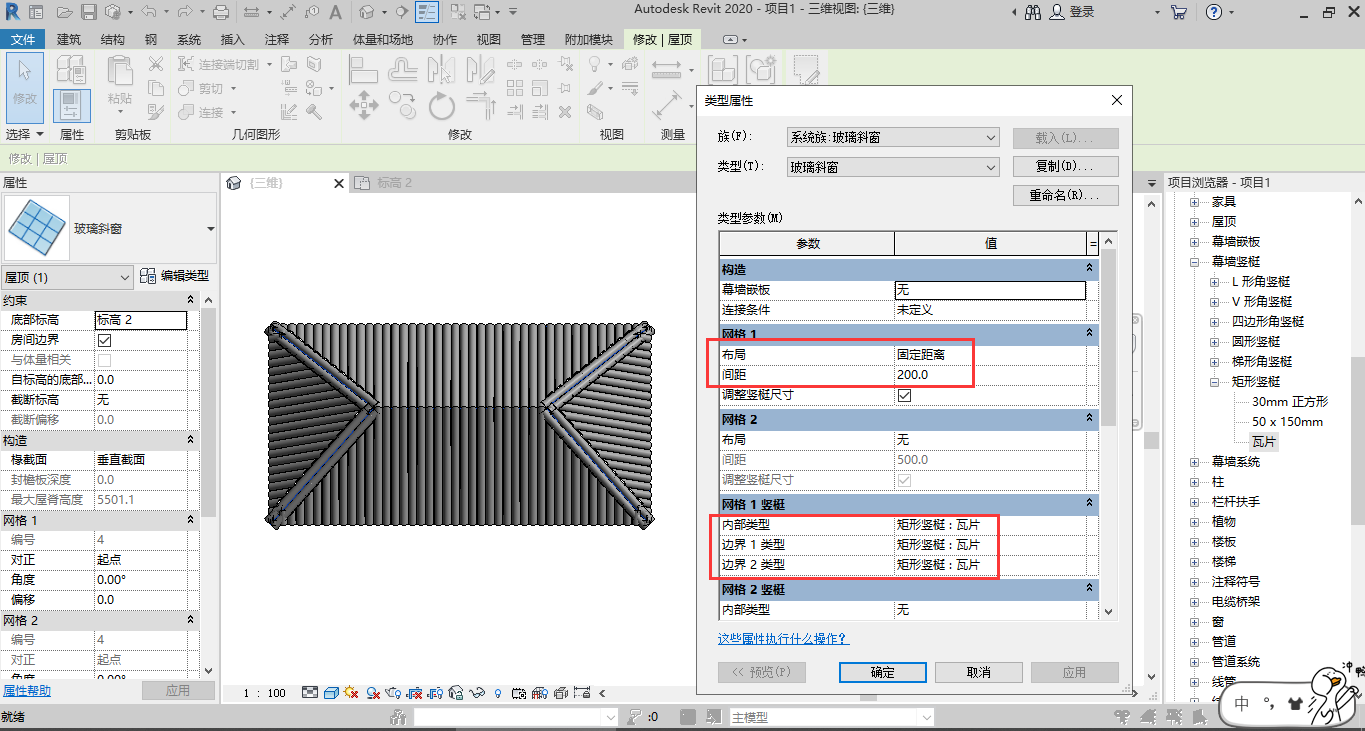Open the Help question mark icon
Viewport: 1365px width, 731px height.
[1214, 12]
